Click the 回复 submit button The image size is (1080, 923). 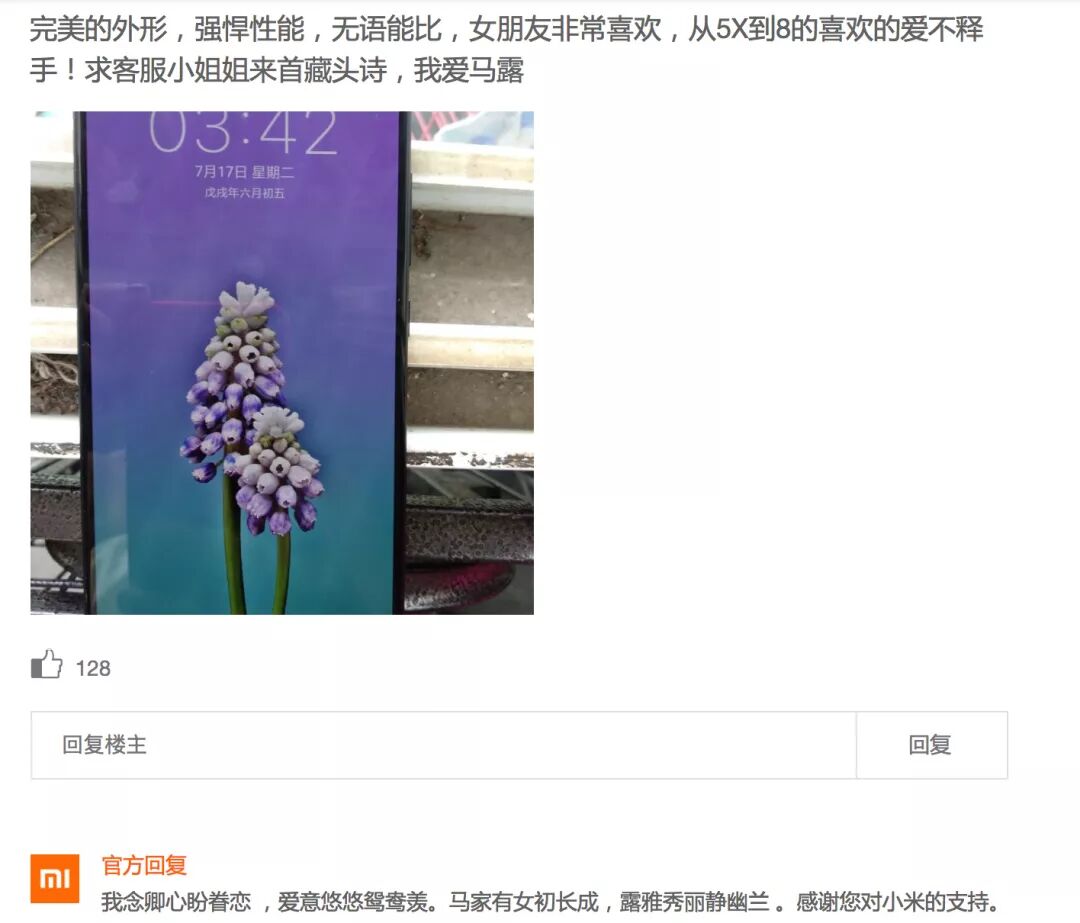(932, 745)
